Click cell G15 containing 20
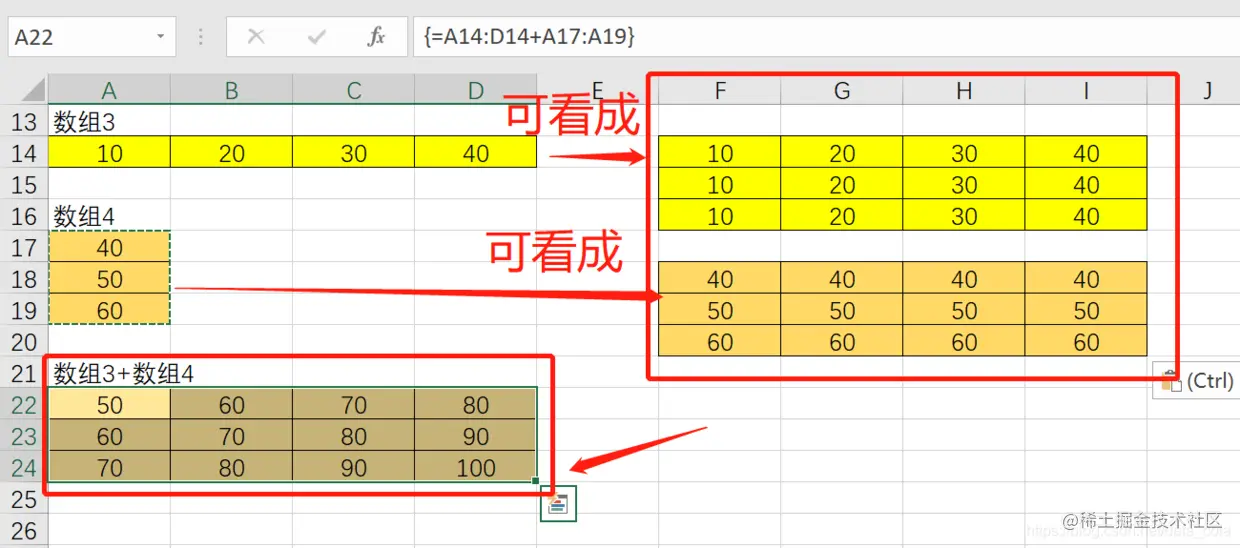 [x=842, y=185]
